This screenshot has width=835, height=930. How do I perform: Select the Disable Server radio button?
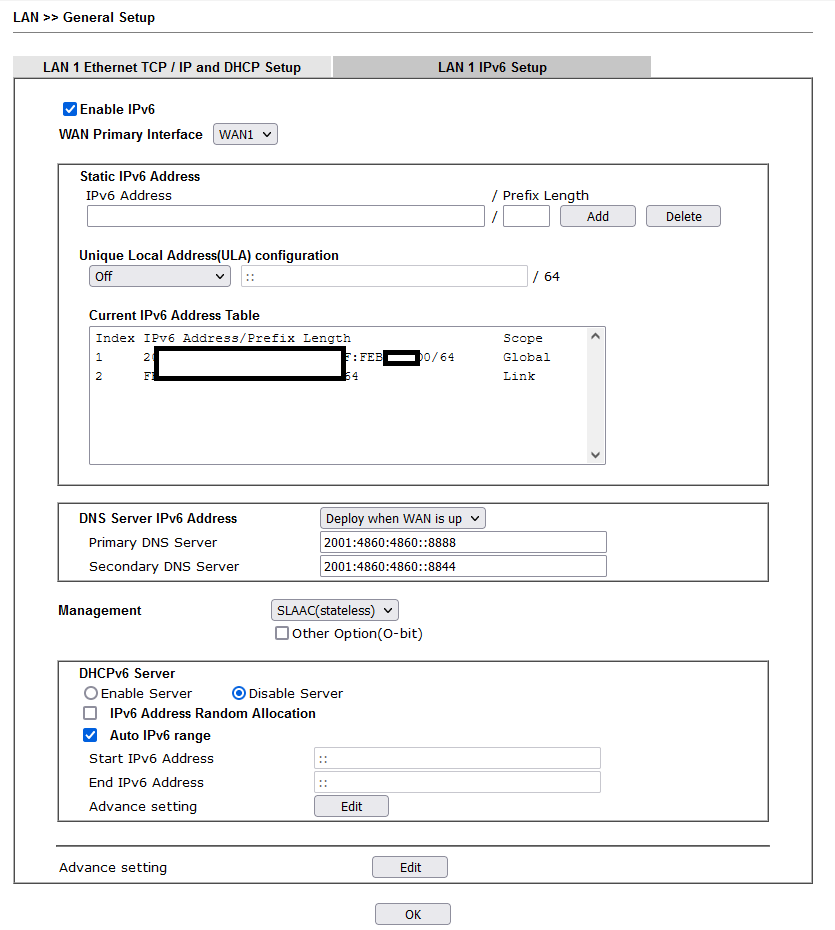coord(239,693)
